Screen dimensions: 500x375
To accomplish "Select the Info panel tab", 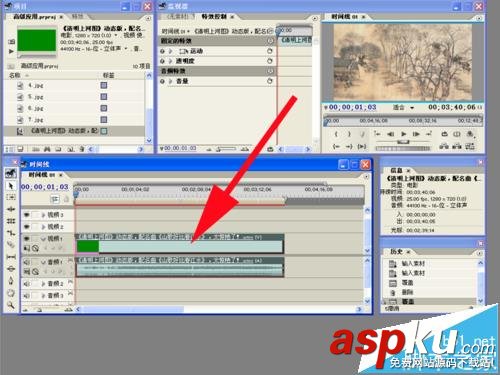I will 396,170.
